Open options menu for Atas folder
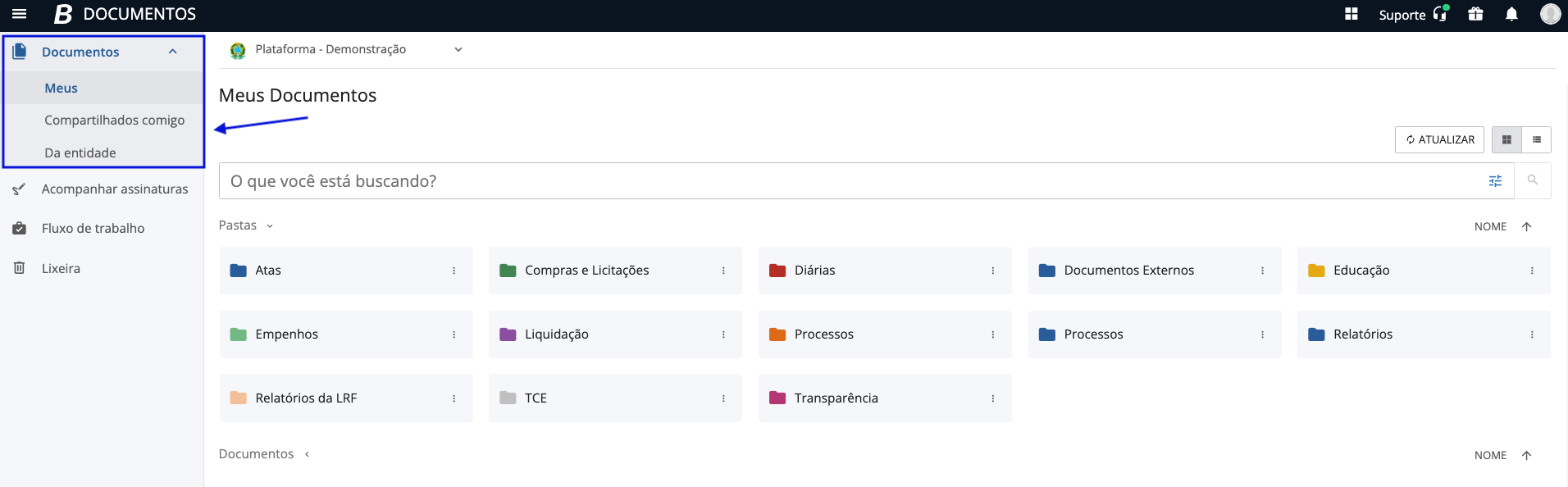The width and height of the screenshot is (1568, 487). point(454,271)
